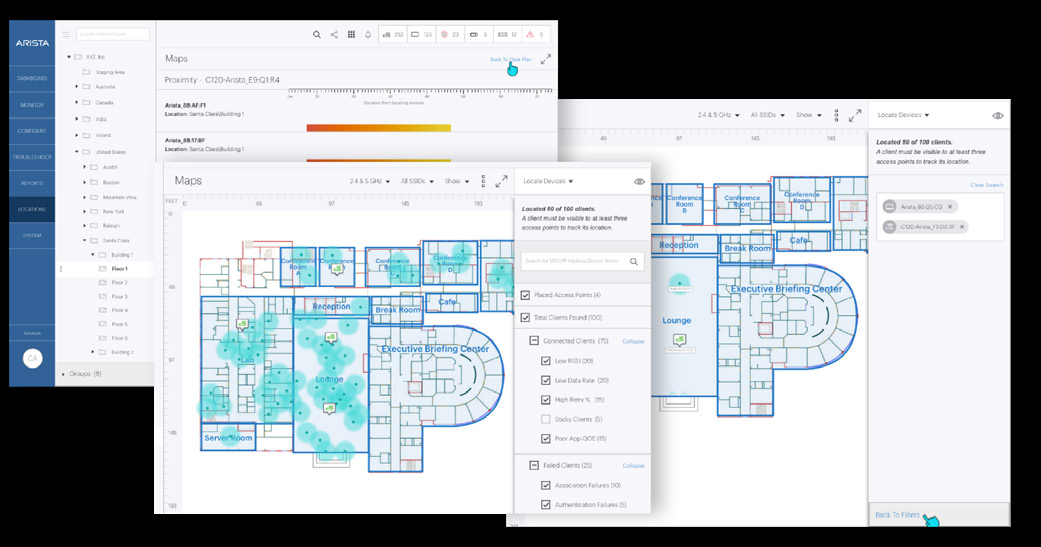Open the Configure section in sidebar
The width and height of the screenshot is (1041, 547).
[x=32, y=131]
